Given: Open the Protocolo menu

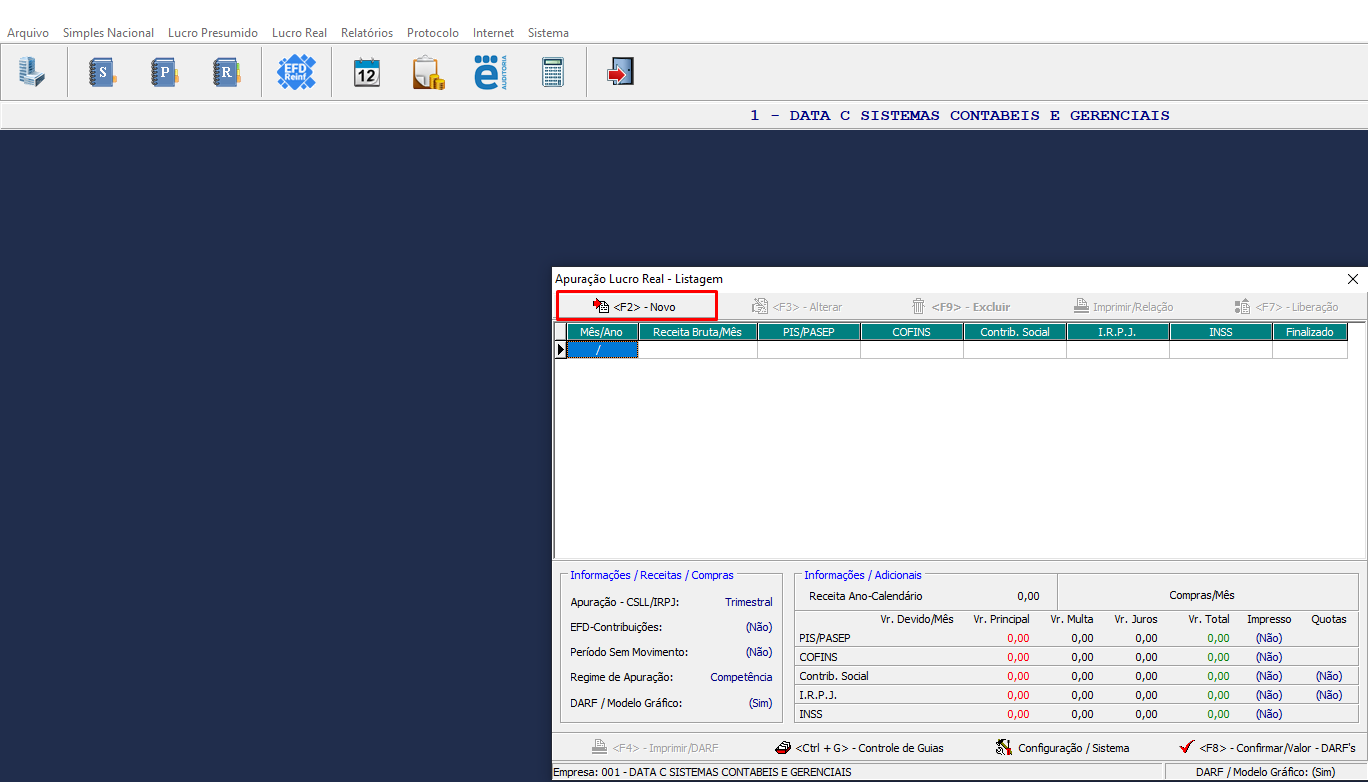Looking at the screenshot, I should coord(432,33).
